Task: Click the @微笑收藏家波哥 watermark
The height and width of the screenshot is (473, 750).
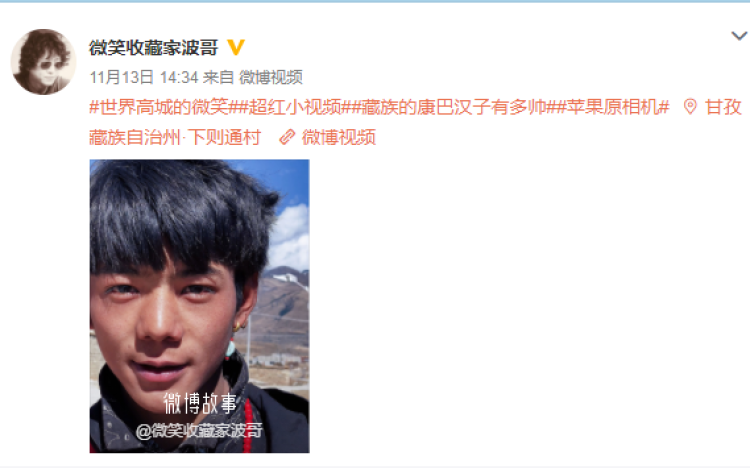Action: [199, 431]
